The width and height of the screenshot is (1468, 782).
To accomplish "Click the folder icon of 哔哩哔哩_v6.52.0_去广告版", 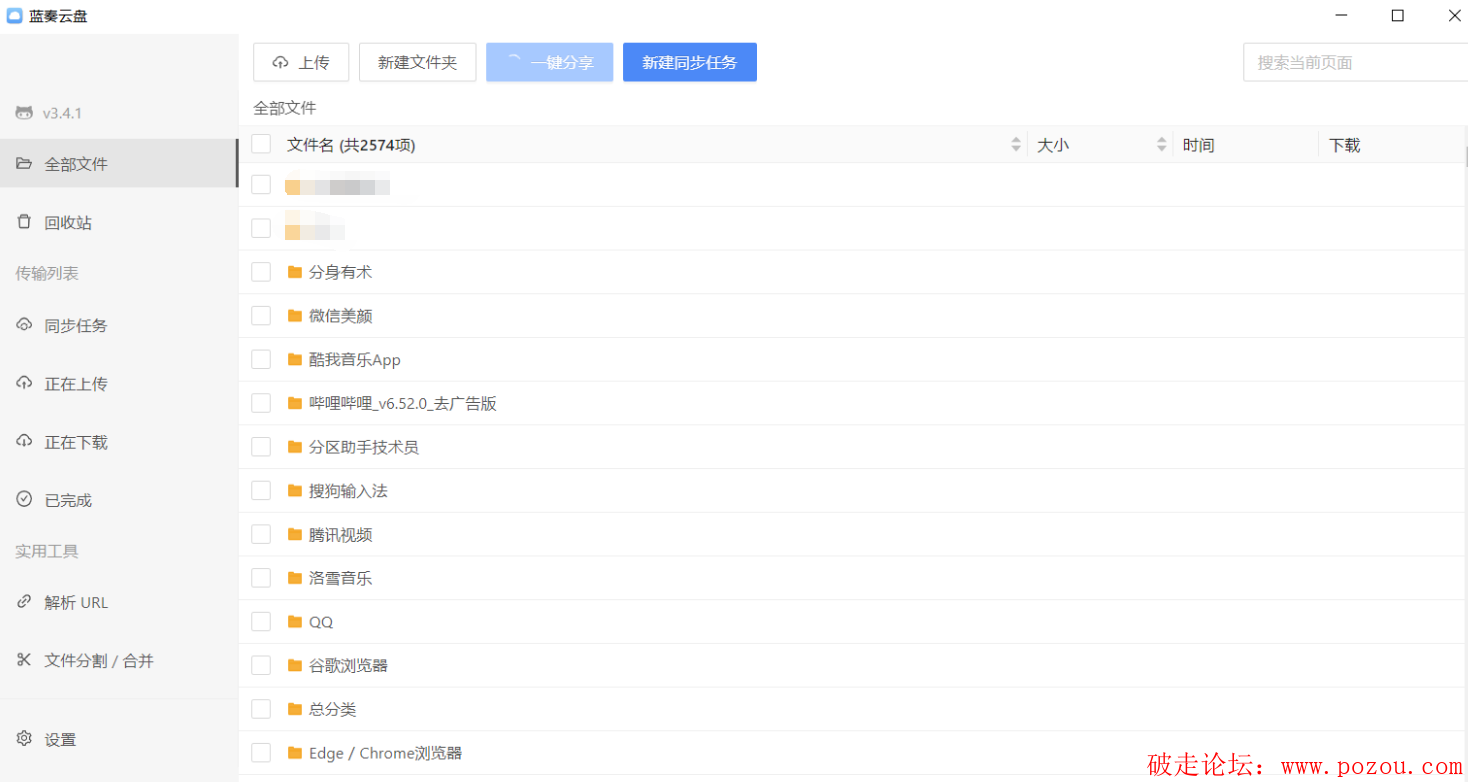I will click(x=295, y=404).
